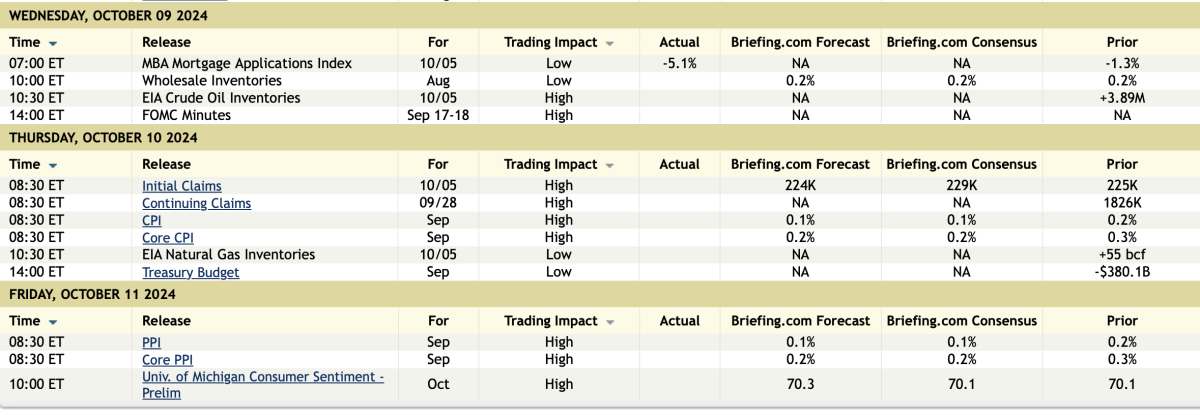Click Wednesday's Trading Impact sort arrow
1200x420 pixels.
point(610,43)
